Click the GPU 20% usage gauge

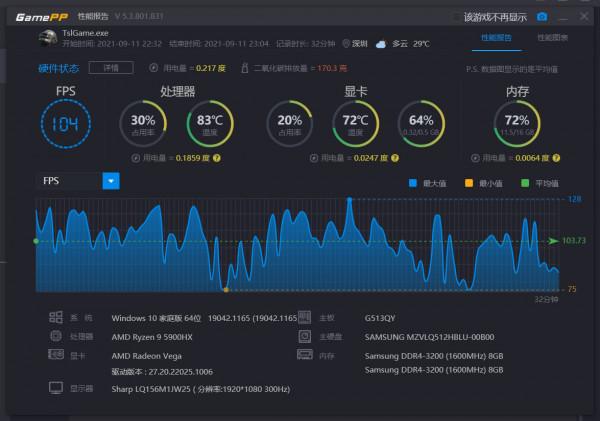click(289, 124)
